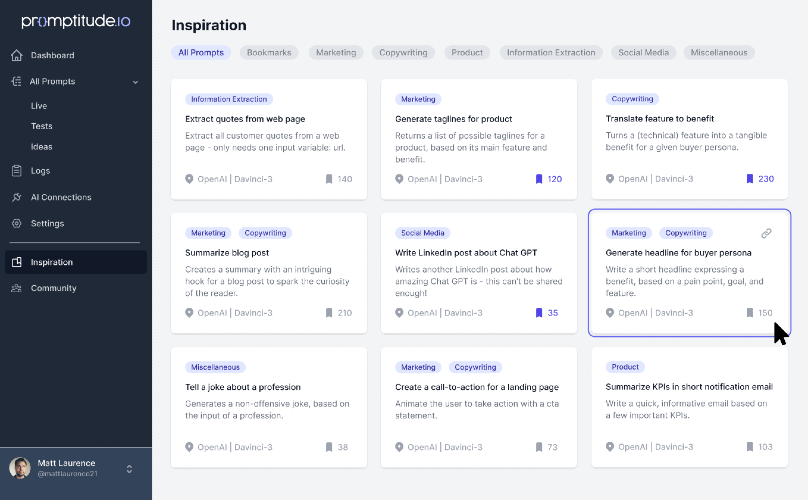This screenshot has width=808, height=500.
Task: Open the Extract quotes from web page title
Action: coord(245,119)
